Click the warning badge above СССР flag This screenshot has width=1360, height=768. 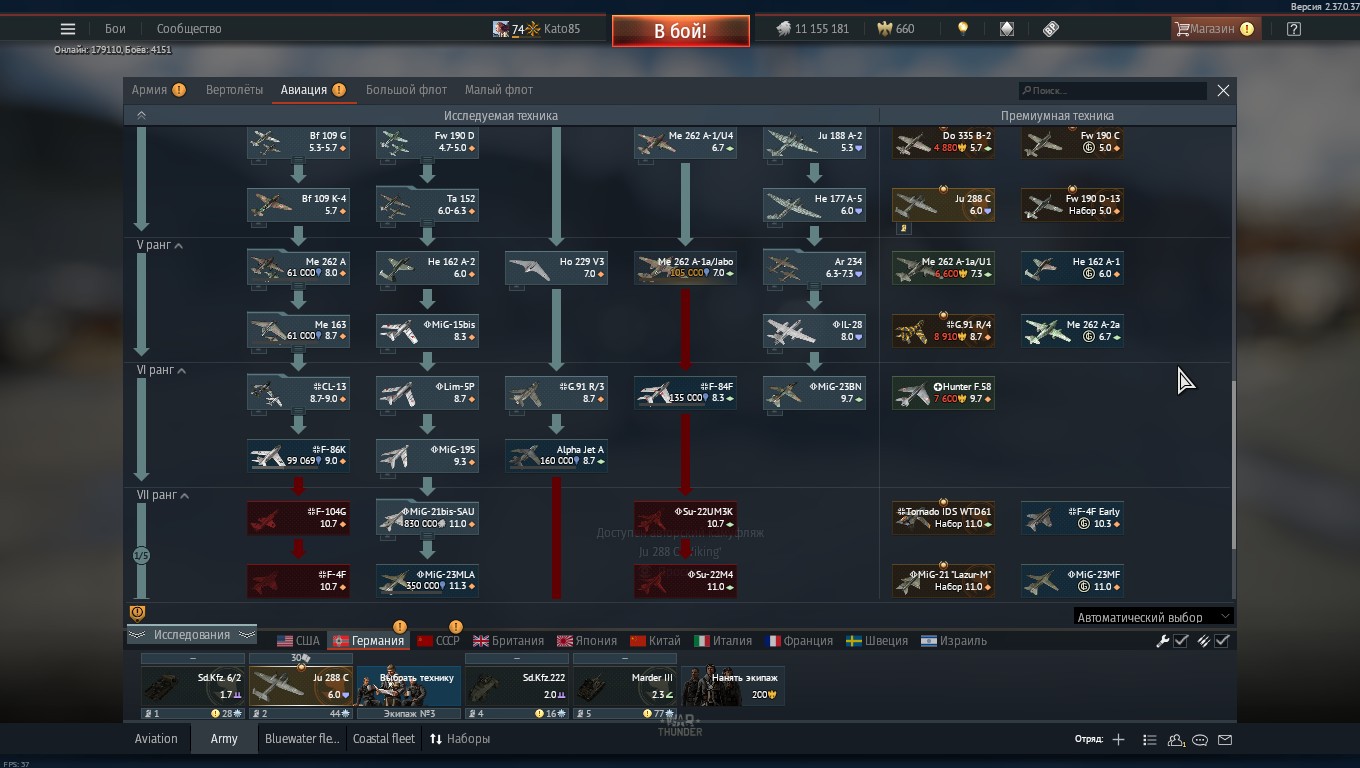click(456, 627)
